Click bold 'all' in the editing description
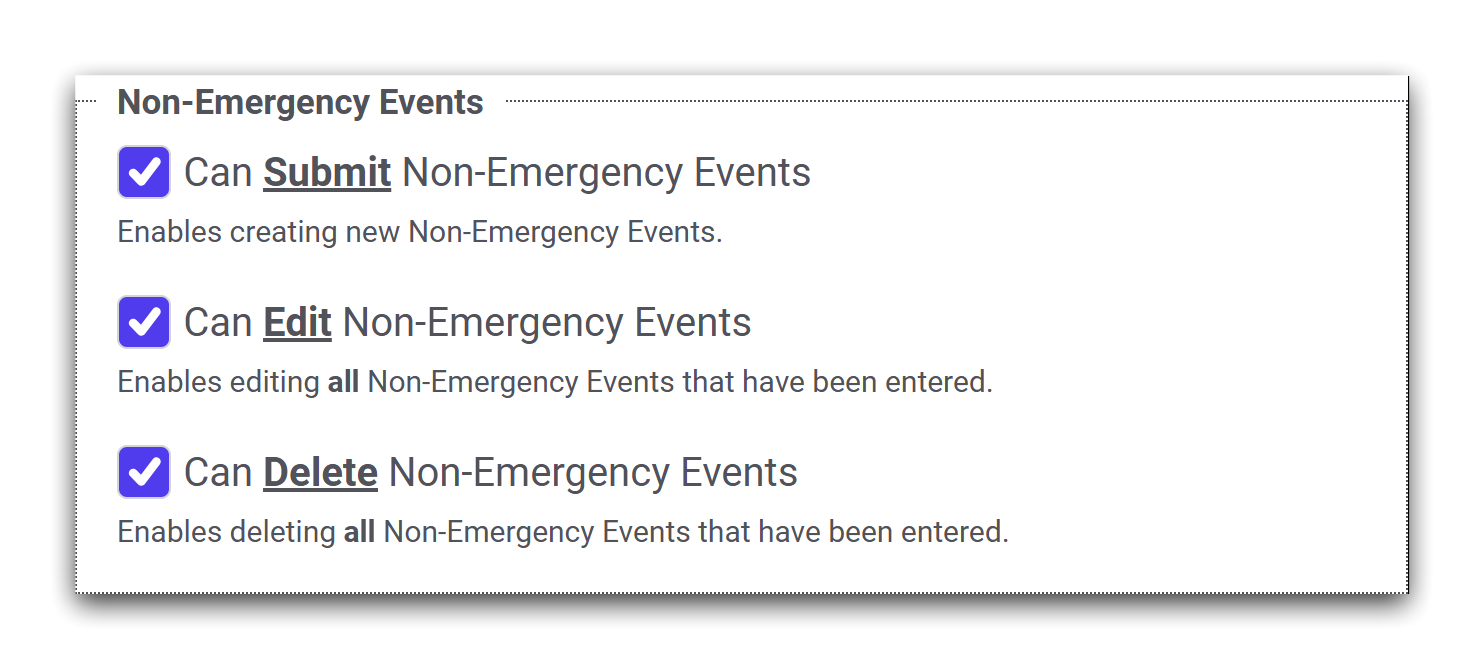 (x=343, y=382)
